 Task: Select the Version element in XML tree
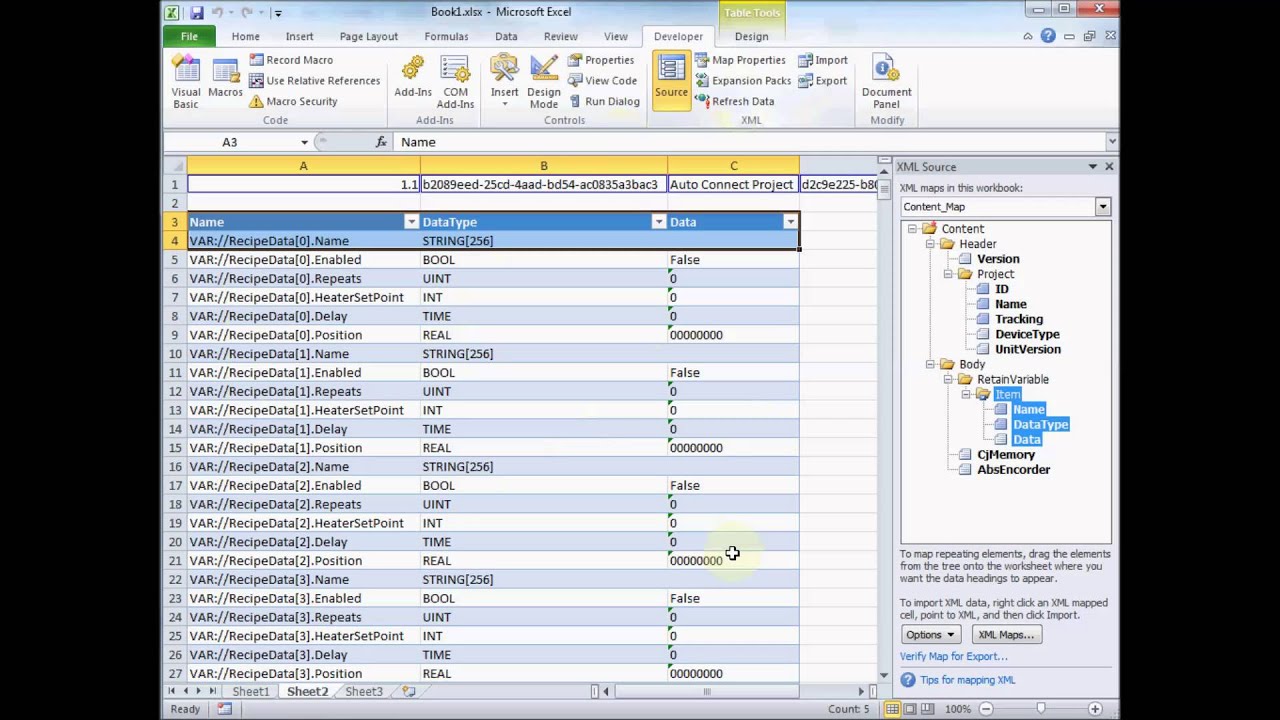click(998, 259)
